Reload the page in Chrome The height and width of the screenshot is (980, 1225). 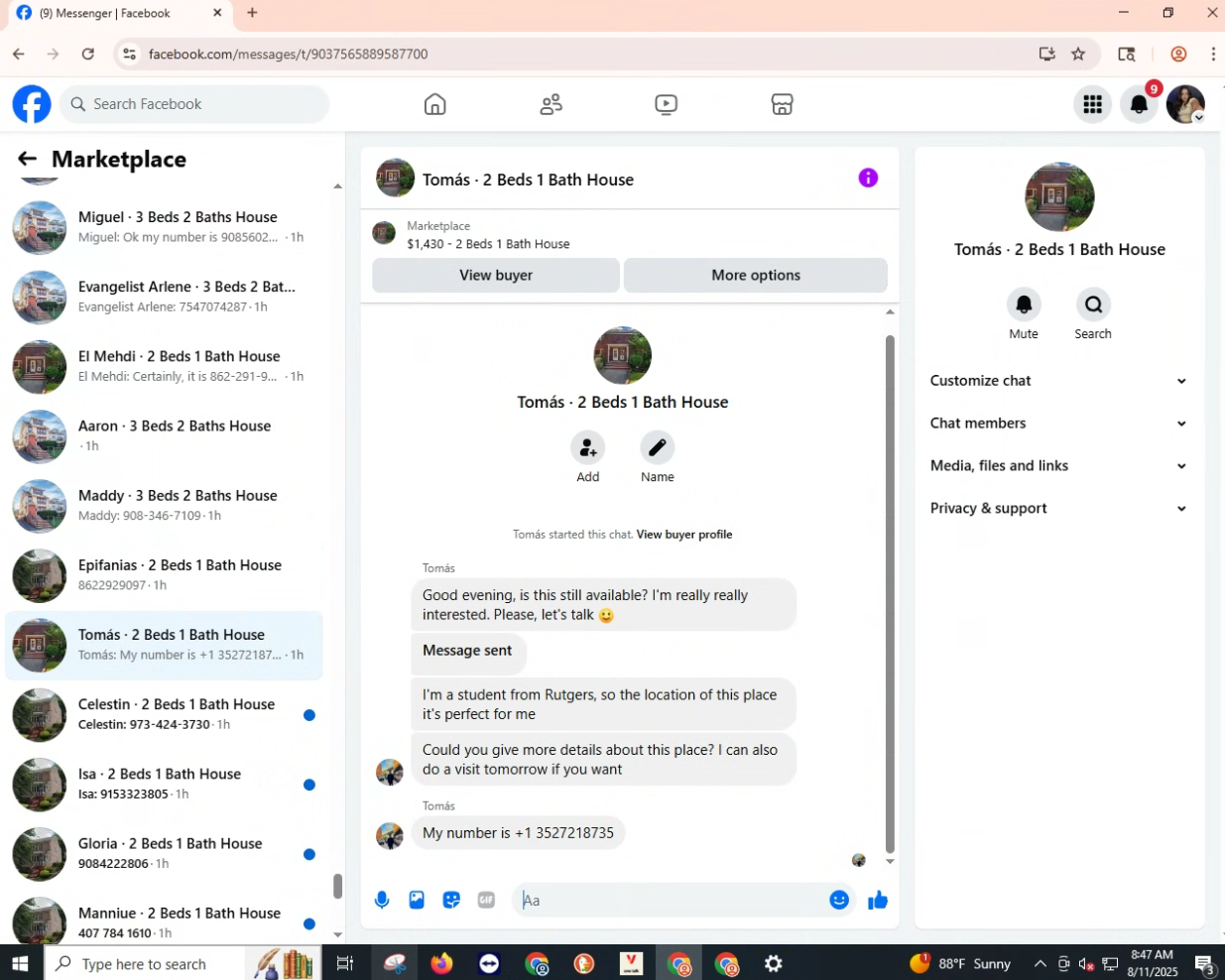point(88,54)
